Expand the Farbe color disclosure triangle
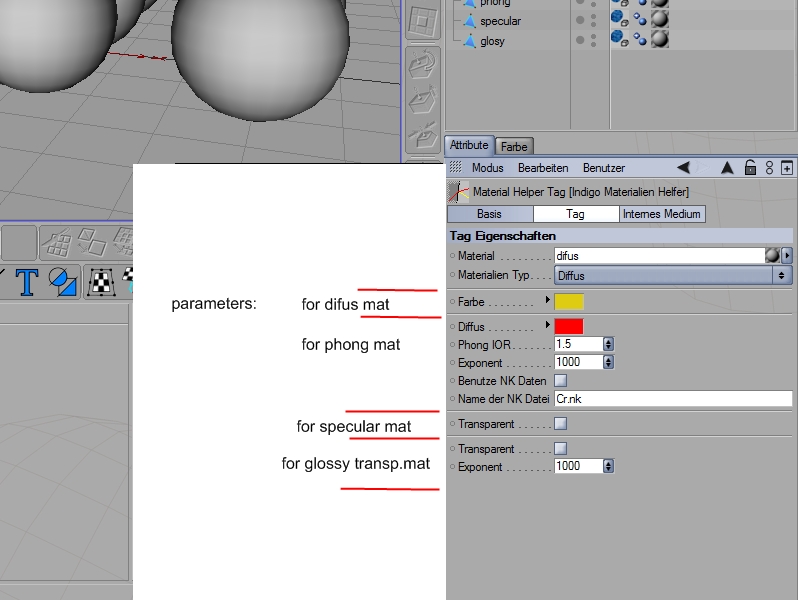800x600 pixels. tap(547, 301)
